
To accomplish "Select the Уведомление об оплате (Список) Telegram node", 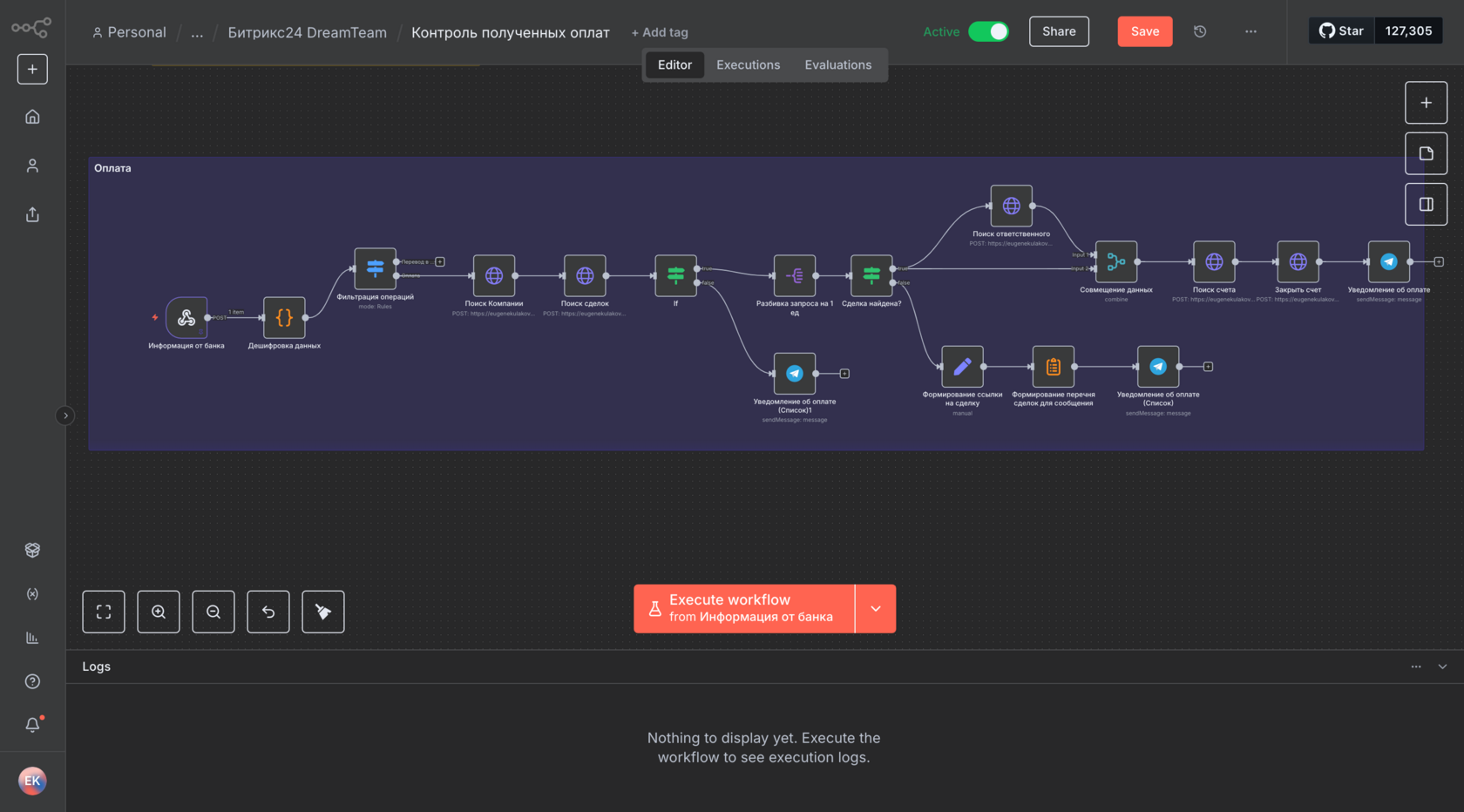I will (x=1158, y=367).
